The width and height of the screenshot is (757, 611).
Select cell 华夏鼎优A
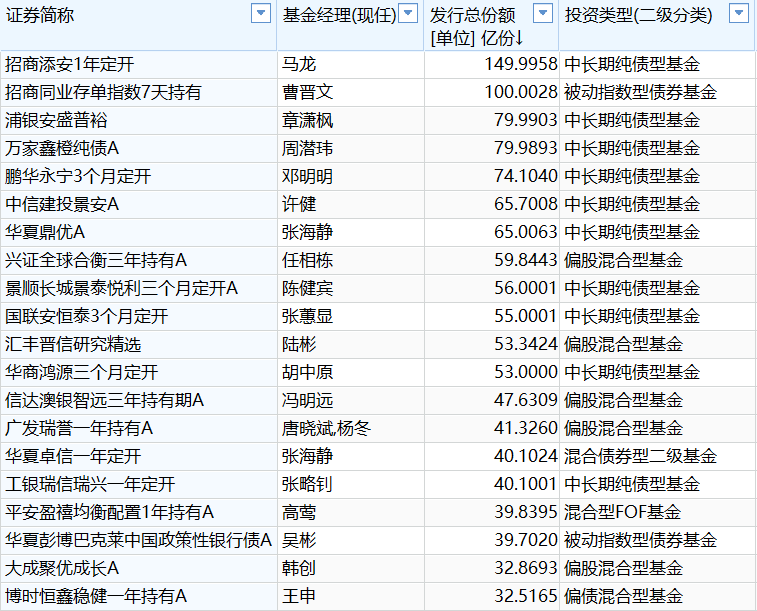pyautogui.click(x=139, y=232)
